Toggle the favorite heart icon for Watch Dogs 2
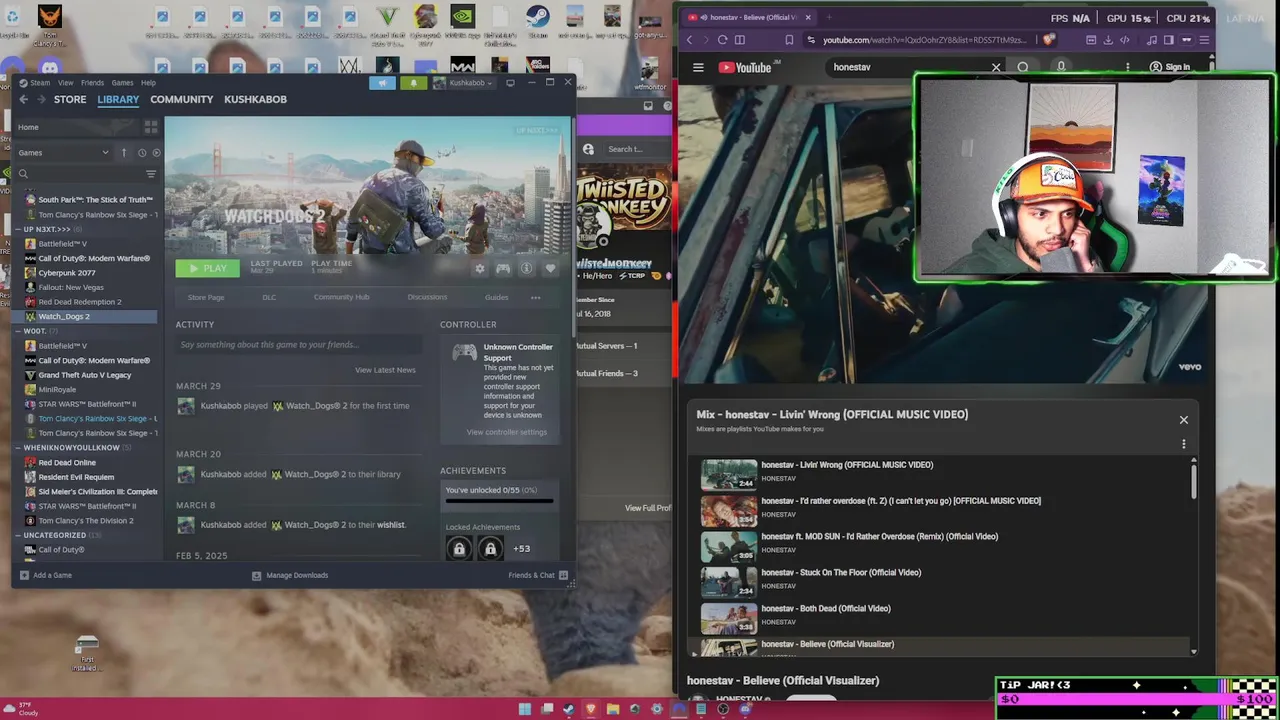This screenshot has width=1280, height=720. [550, 268]
